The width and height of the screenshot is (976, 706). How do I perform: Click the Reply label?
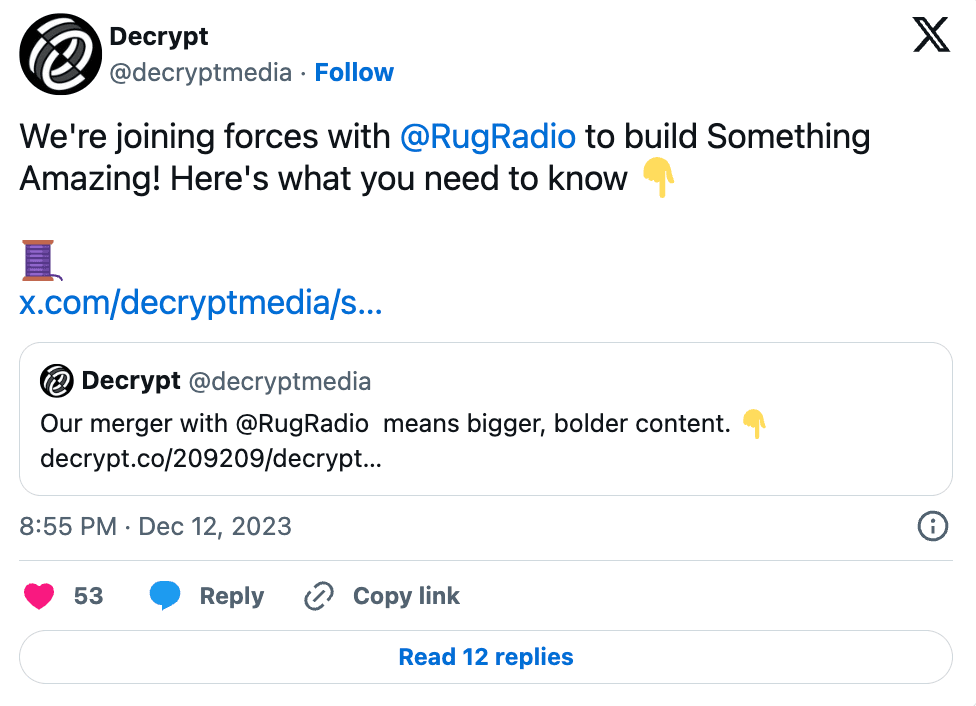click(x=231, y=596)
